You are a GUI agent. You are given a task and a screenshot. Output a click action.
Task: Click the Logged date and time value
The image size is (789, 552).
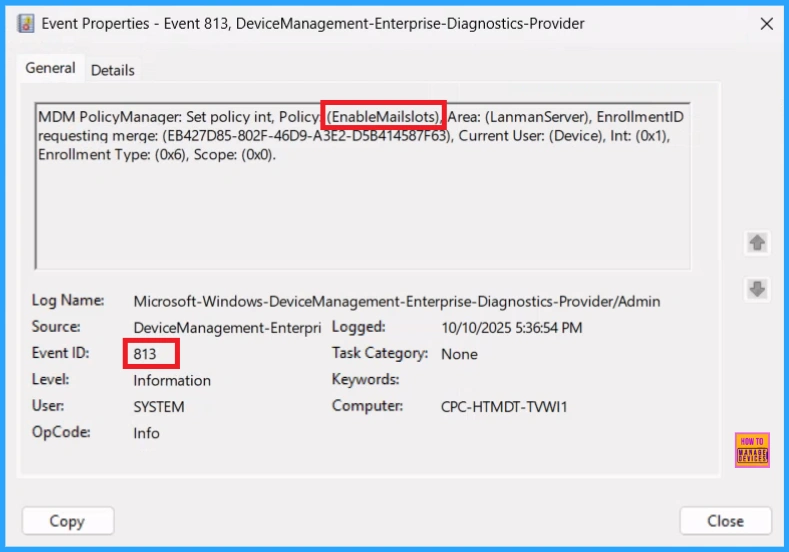click(511, 327)
